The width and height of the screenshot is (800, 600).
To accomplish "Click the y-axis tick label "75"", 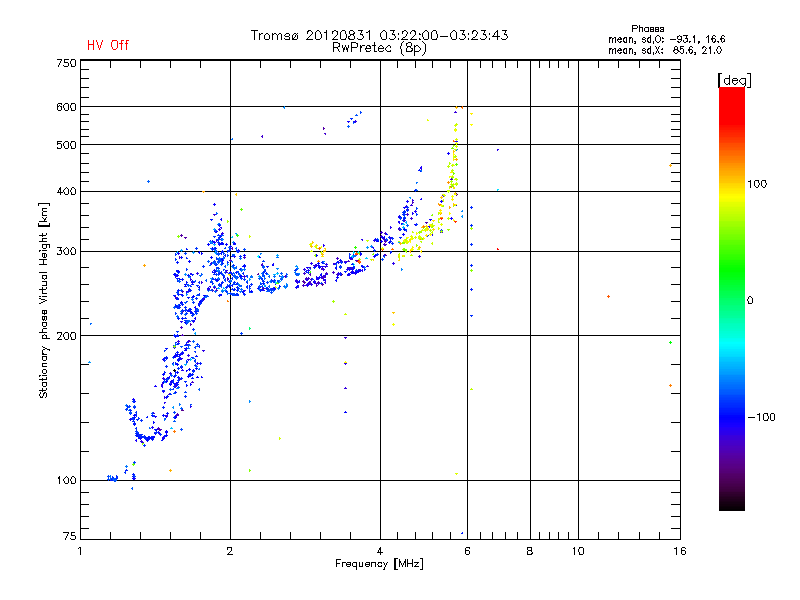I will 70,536.
